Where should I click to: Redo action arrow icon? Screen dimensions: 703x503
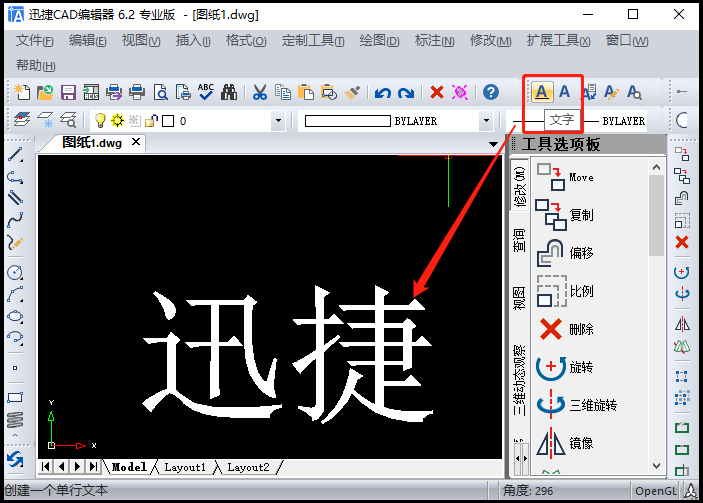point(406,93)
